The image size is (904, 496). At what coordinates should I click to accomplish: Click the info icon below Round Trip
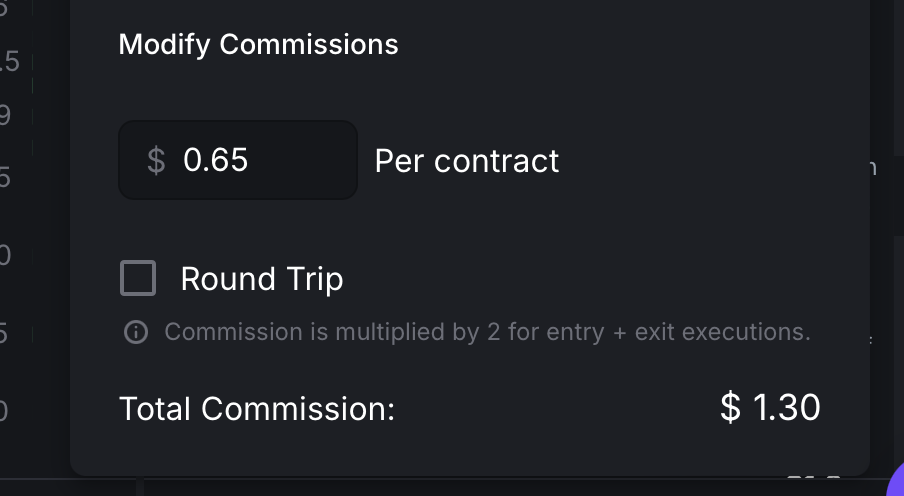click(x=136, y=332)
